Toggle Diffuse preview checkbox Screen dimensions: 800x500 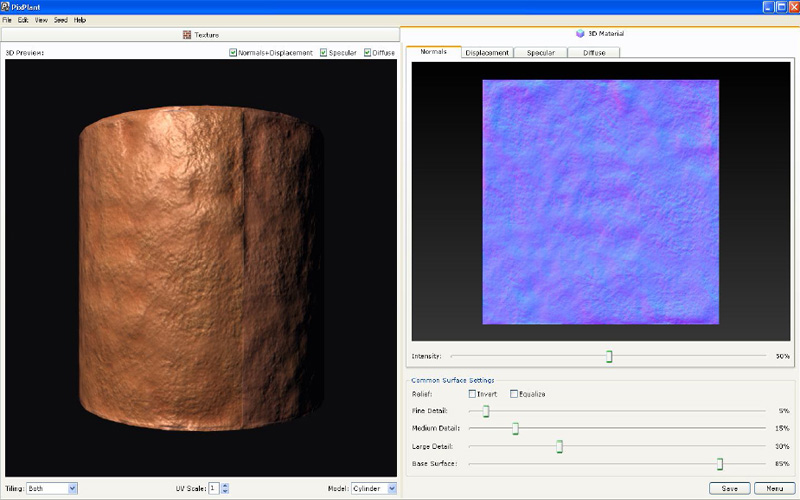[x=367, y=53]
